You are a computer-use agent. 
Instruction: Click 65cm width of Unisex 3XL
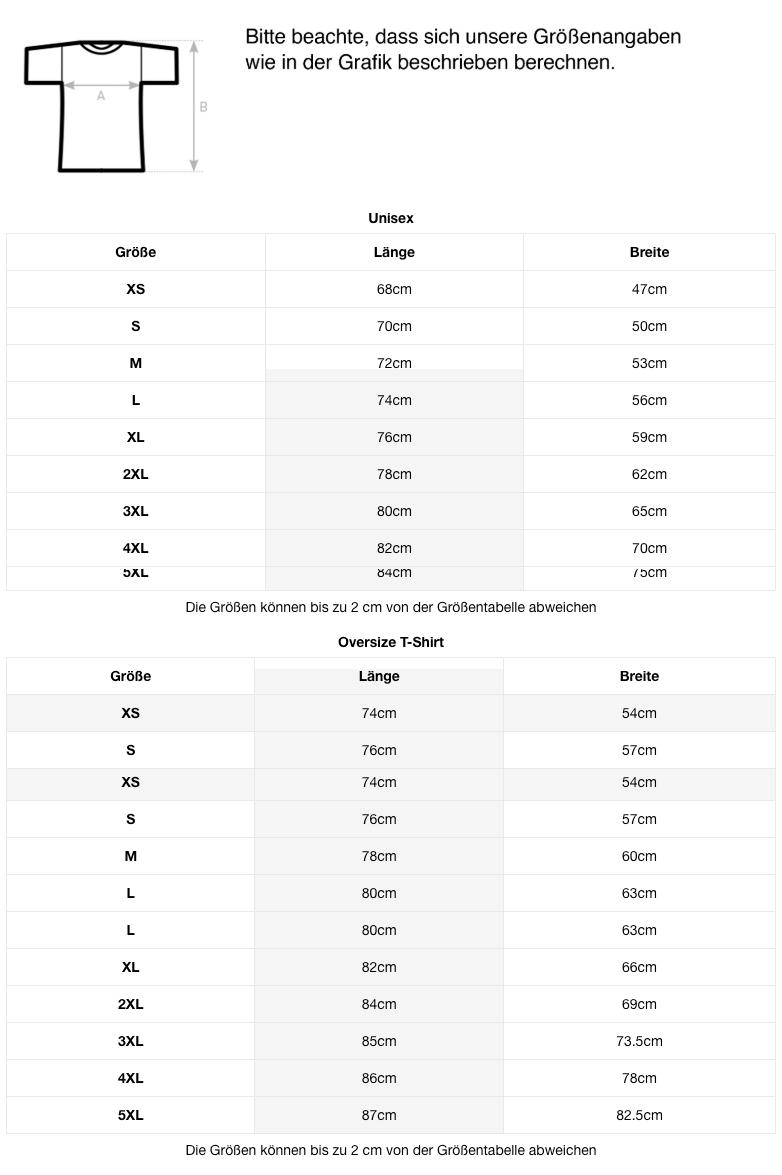(649, 511)
